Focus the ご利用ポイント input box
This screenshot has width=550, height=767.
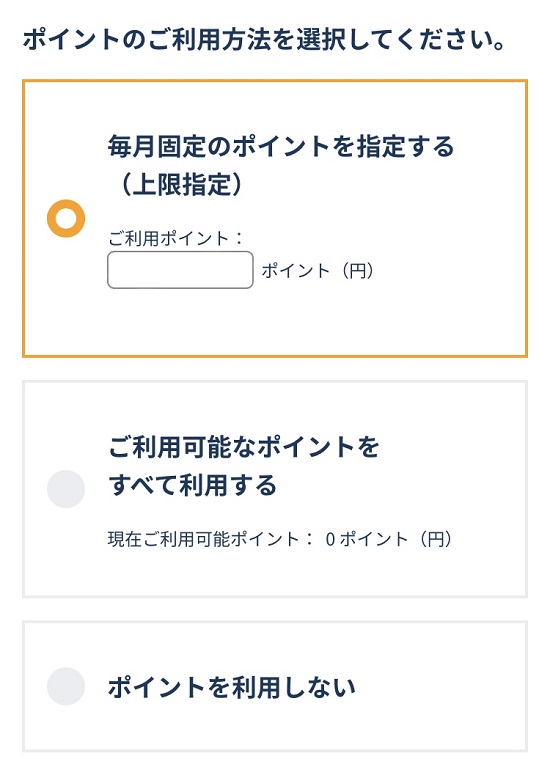click(180, 270)
